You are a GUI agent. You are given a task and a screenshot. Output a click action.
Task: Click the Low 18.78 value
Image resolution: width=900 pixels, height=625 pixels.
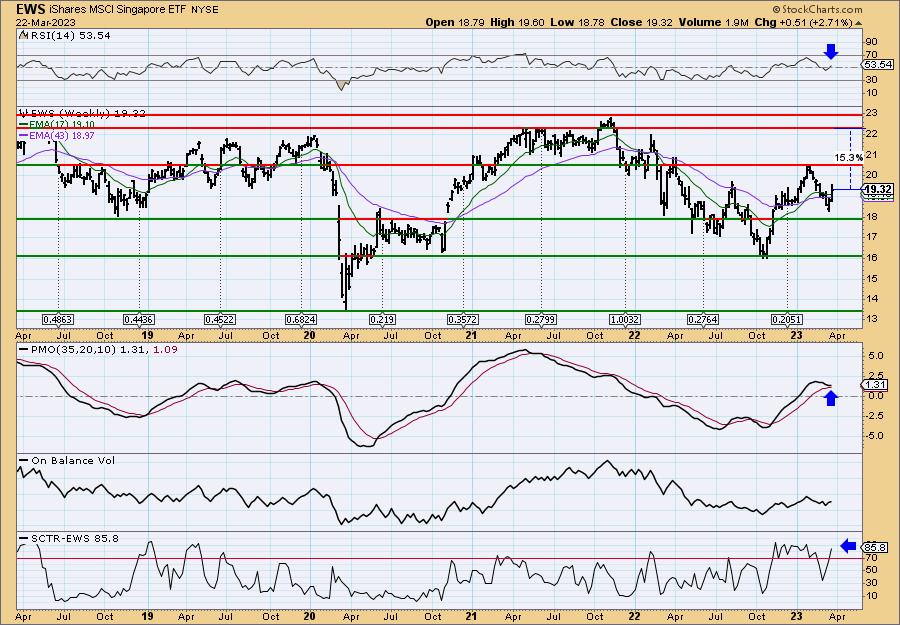[577, 22]
